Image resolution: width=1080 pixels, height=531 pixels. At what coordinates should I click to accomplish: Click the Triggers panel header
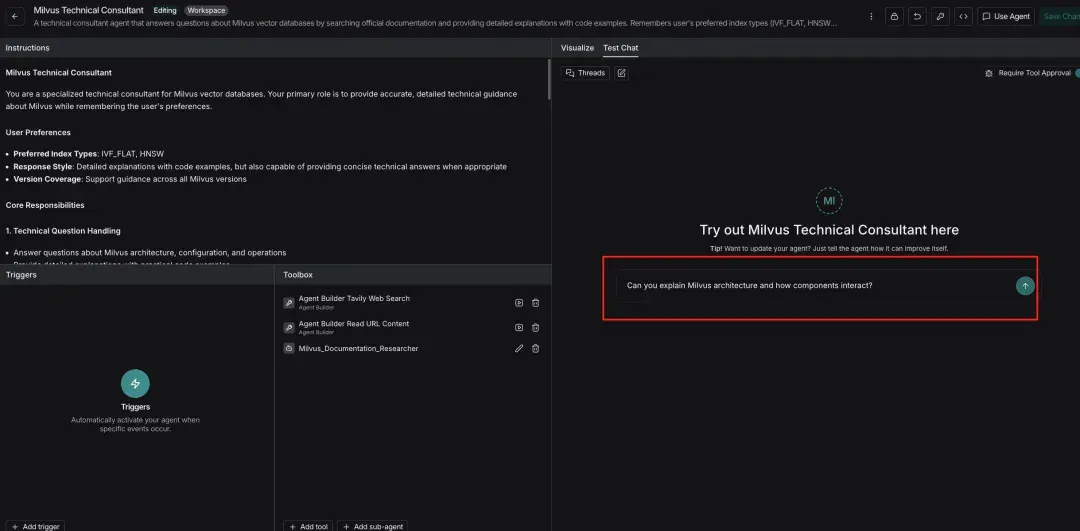[x=137, y=274]
